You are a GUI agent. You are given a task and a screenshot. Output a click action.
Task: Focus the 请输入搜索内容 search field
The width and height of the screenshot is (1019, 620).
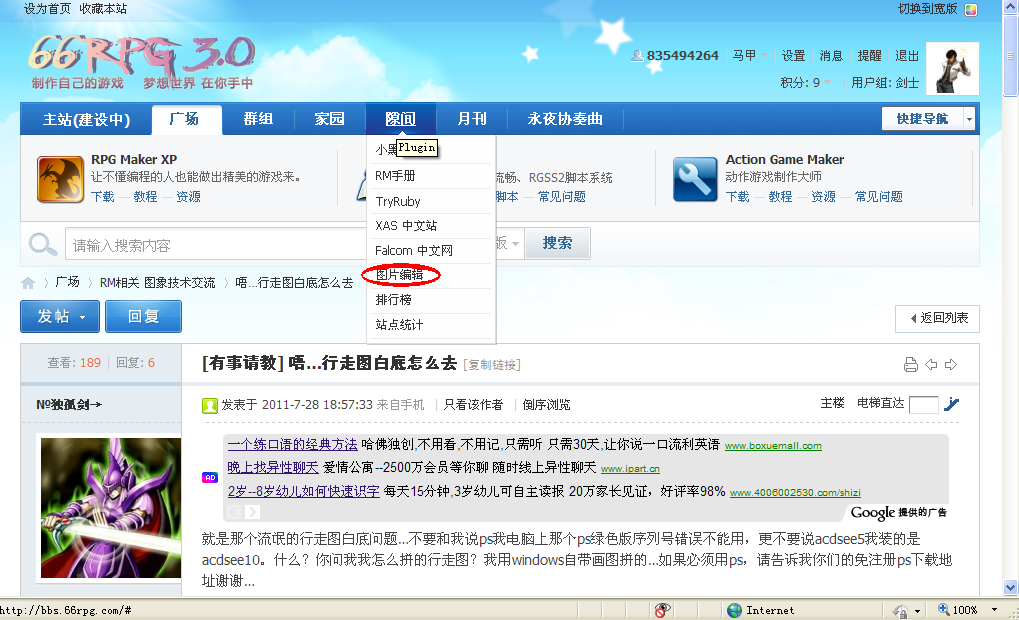(x=215, y=244)
